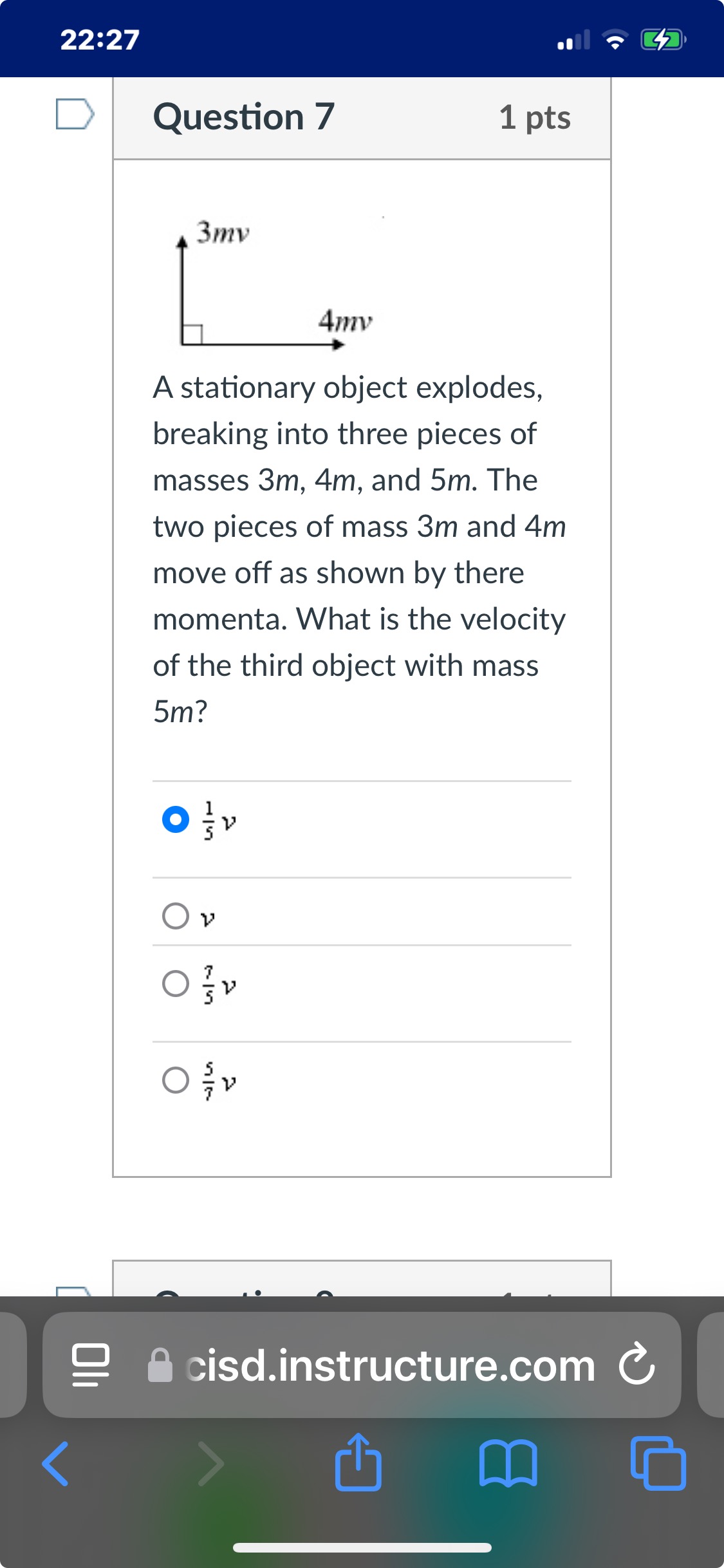Screen dimensions: 724x1568
Task: Flag the next question below Question 7
Action: (x=75, y=1291)
